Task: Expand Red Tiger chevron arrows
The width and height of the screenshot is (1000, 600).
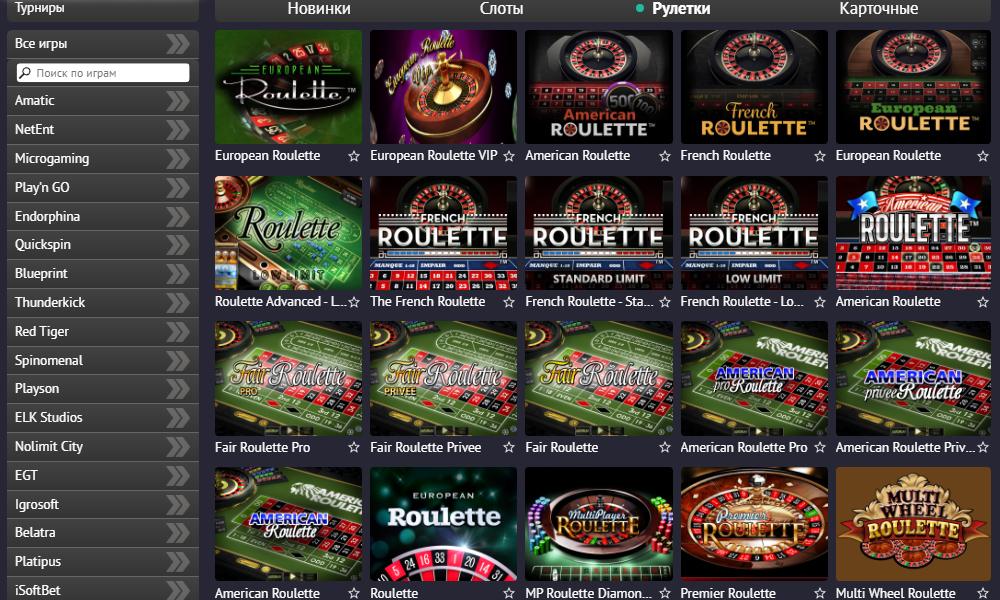Action: pos(178,332)
